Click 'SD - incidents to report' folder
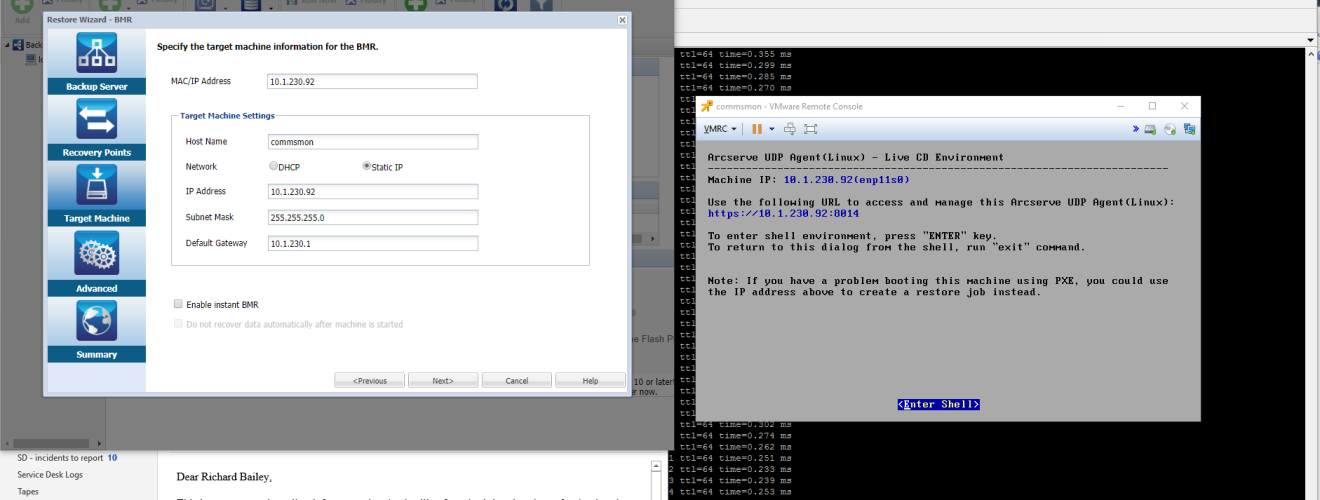The width and height of the screenshot is (1320, 500). 61,458
